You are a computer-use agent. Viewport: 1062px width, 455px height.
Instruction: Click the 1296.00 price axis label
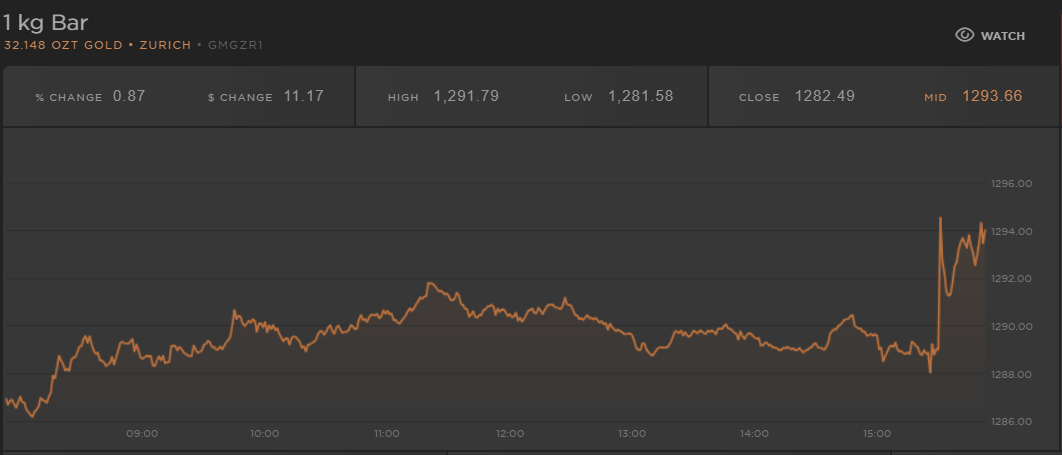1009,184
